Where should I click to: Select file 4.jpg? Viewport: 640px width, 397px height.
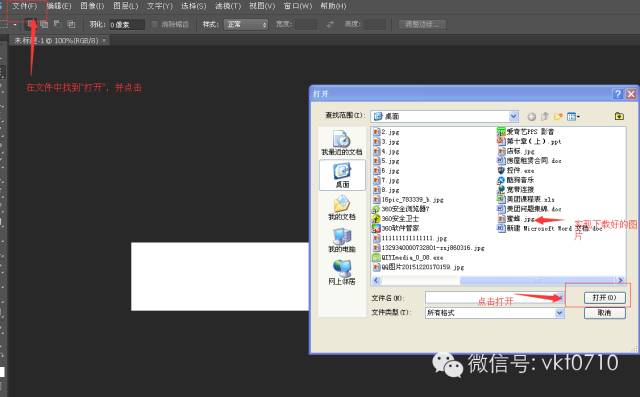pos(386,151)
